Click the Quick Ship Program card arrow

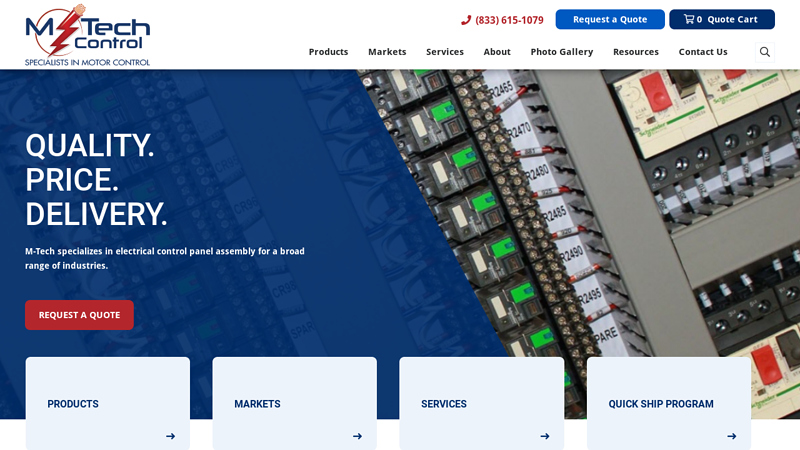click(x=731, y=436)
